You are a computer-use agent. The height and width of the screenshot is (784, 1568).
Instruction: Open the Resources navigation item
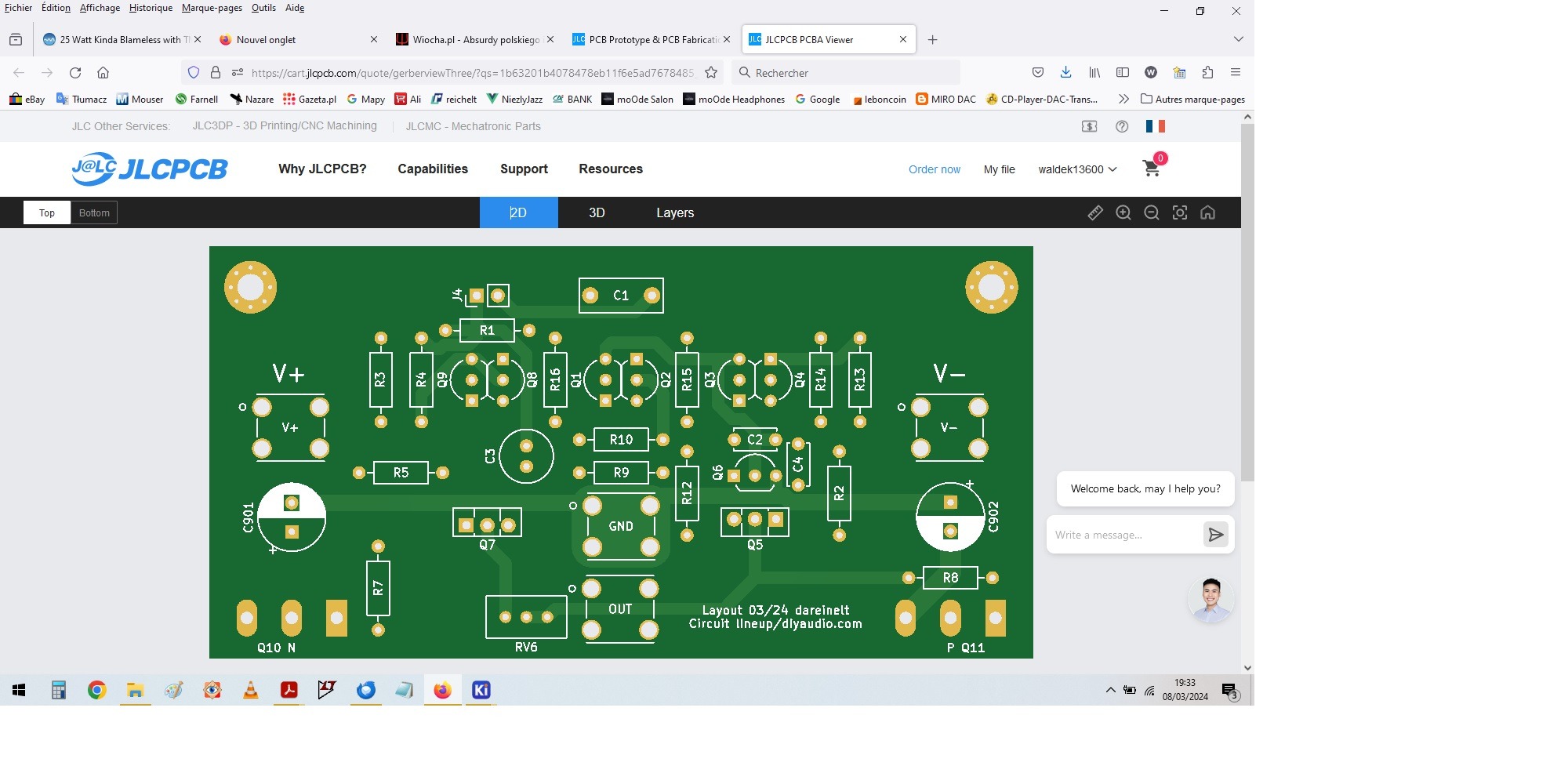click(611, 169)
